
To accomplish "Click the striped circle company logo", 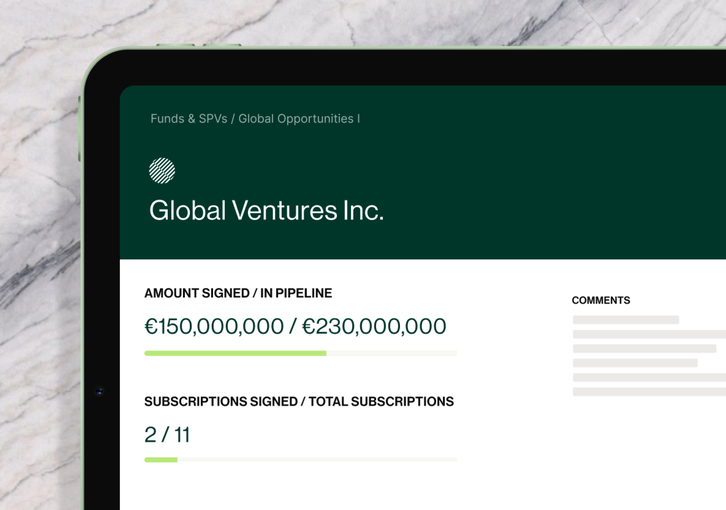I will tap(162, 171).
